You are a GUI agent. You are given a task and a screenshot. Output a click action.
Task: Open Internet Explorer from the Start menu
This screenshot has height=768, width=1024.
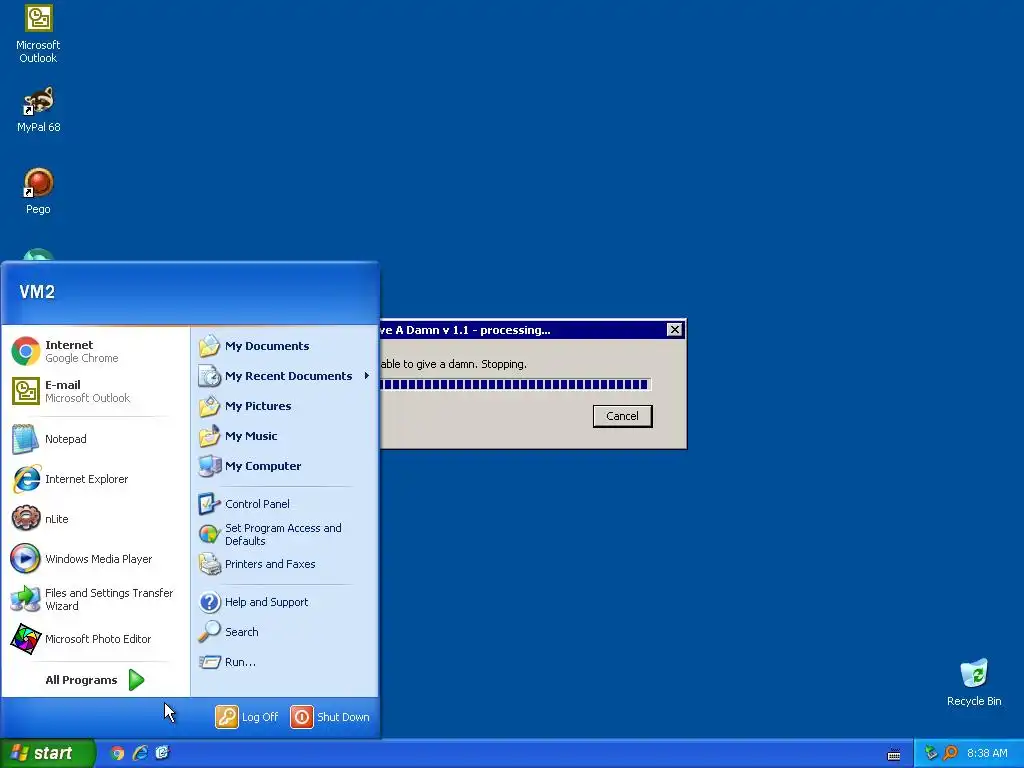pyautogui.click(x=95, y=479)
